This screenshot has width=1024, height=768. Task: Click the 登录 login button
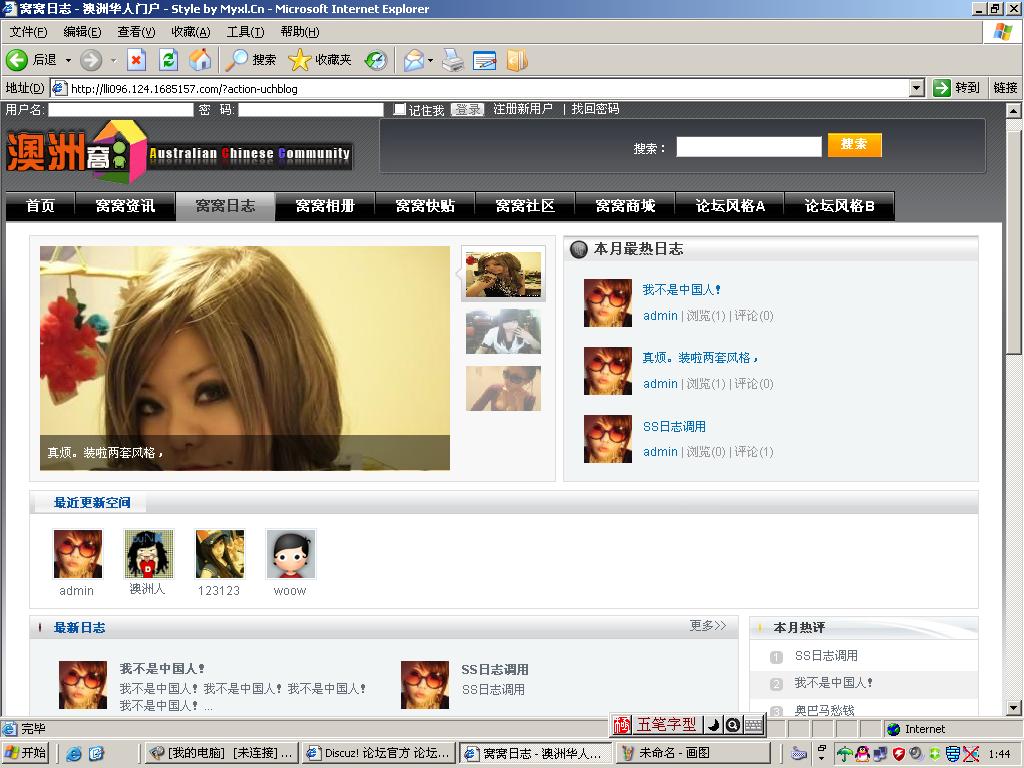(468, 109)
